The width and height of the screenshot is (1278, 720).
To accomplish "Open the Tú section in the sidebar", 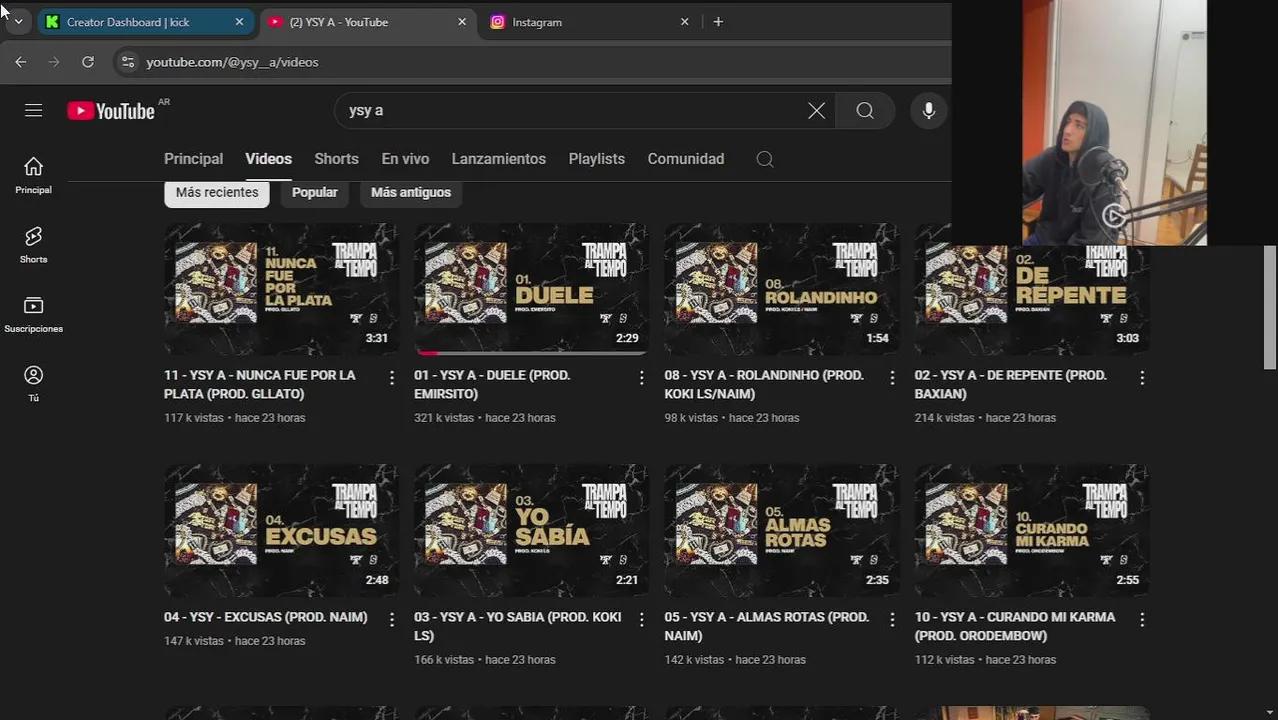I will click(33, 382).
